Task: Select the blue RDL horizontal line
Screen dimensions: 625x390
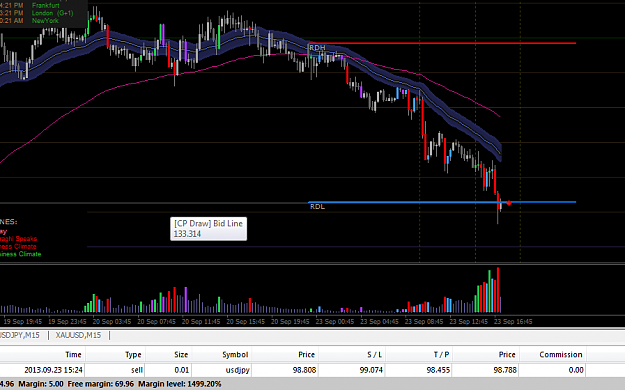Action: point(442,202)
